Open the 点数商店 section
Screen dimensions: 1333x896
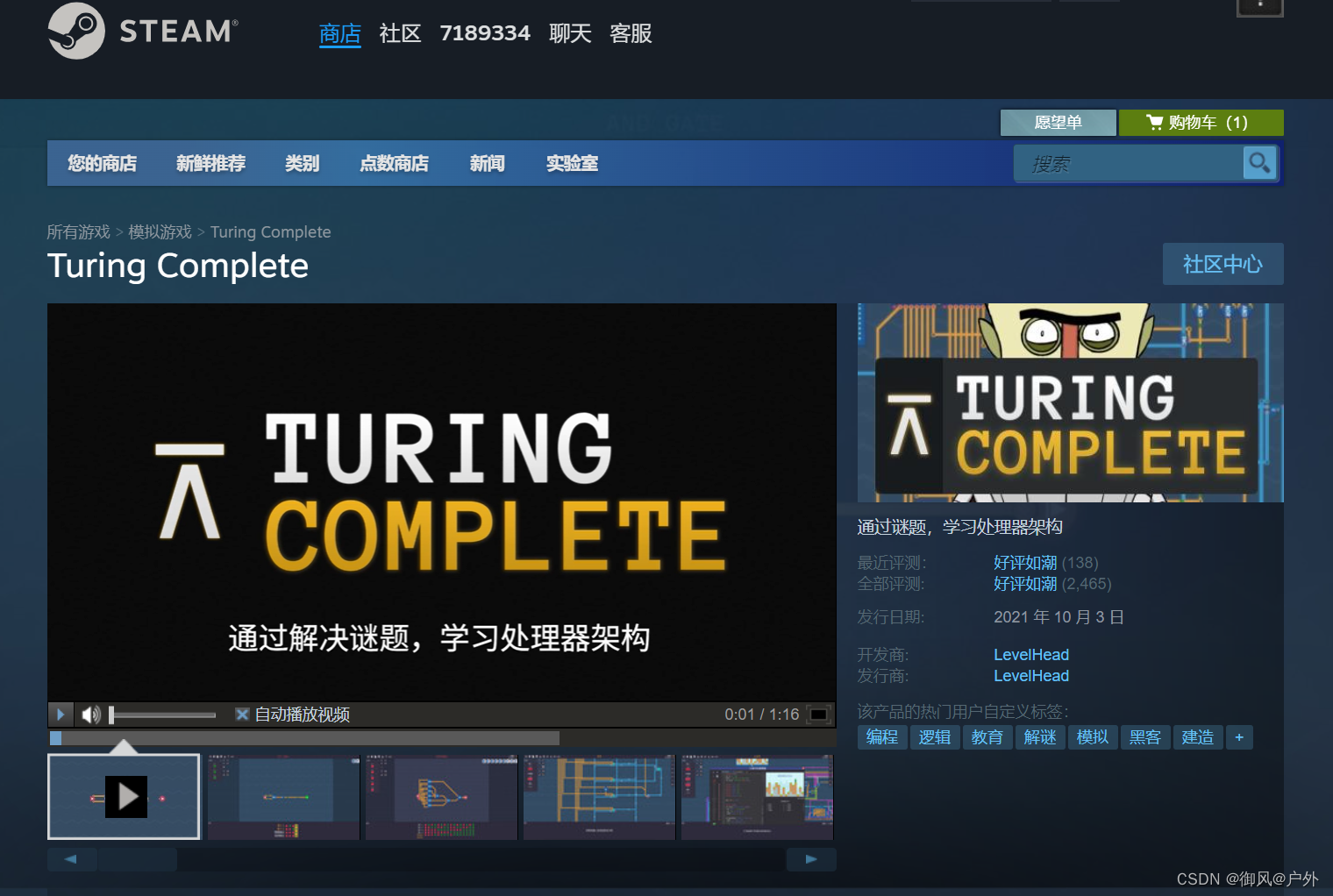tap(395, 163)
